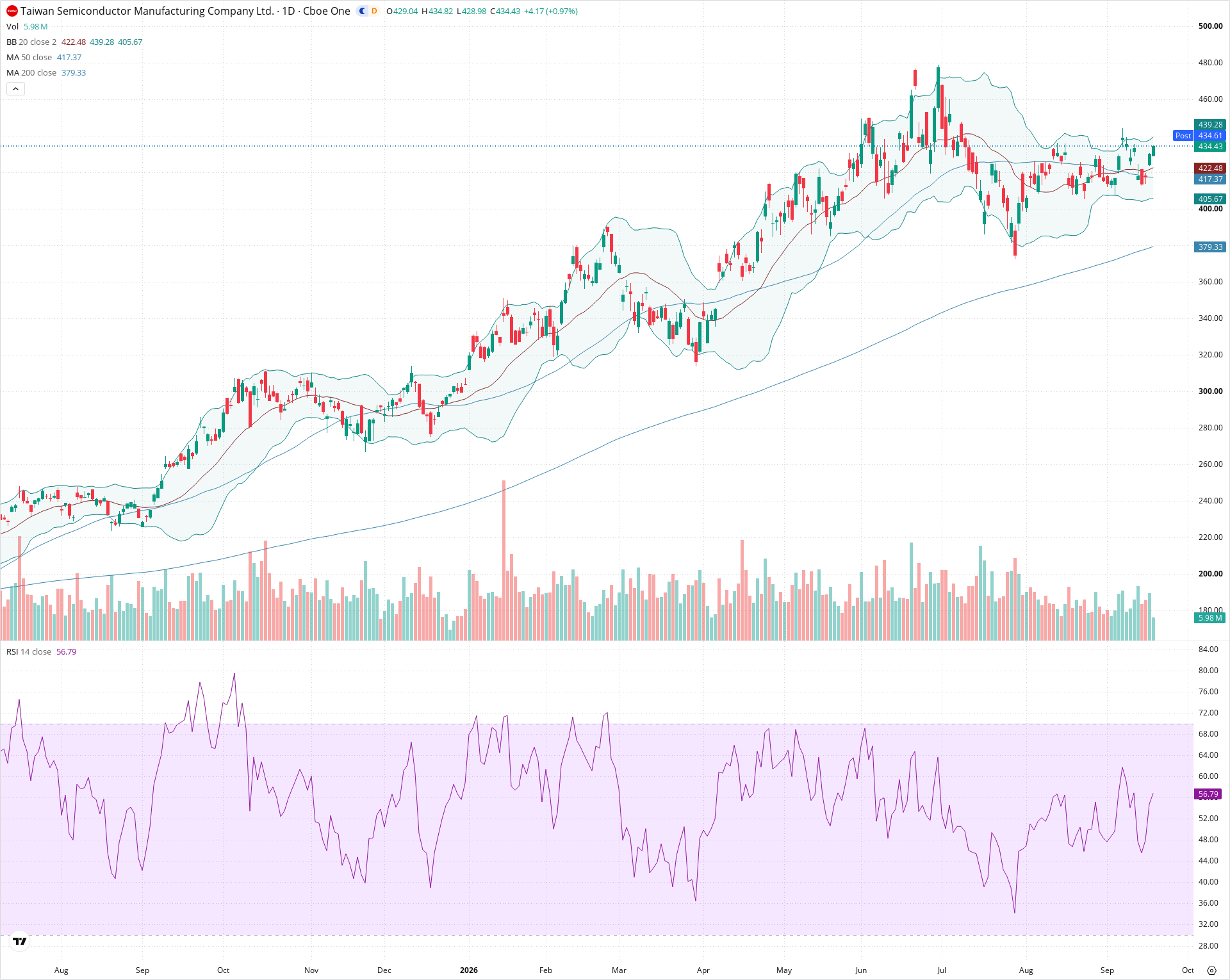Click the 439.28 upper band price label
Screen dimensions: 1230x980
pos(1210,125)
